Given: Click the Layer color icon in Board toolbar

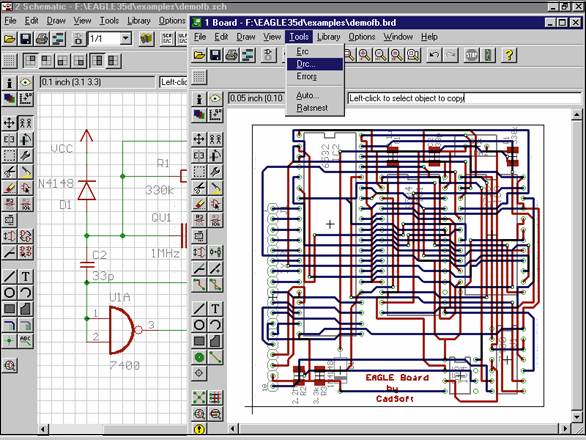Looking at the screenshot, I should (x=199, y=115).
